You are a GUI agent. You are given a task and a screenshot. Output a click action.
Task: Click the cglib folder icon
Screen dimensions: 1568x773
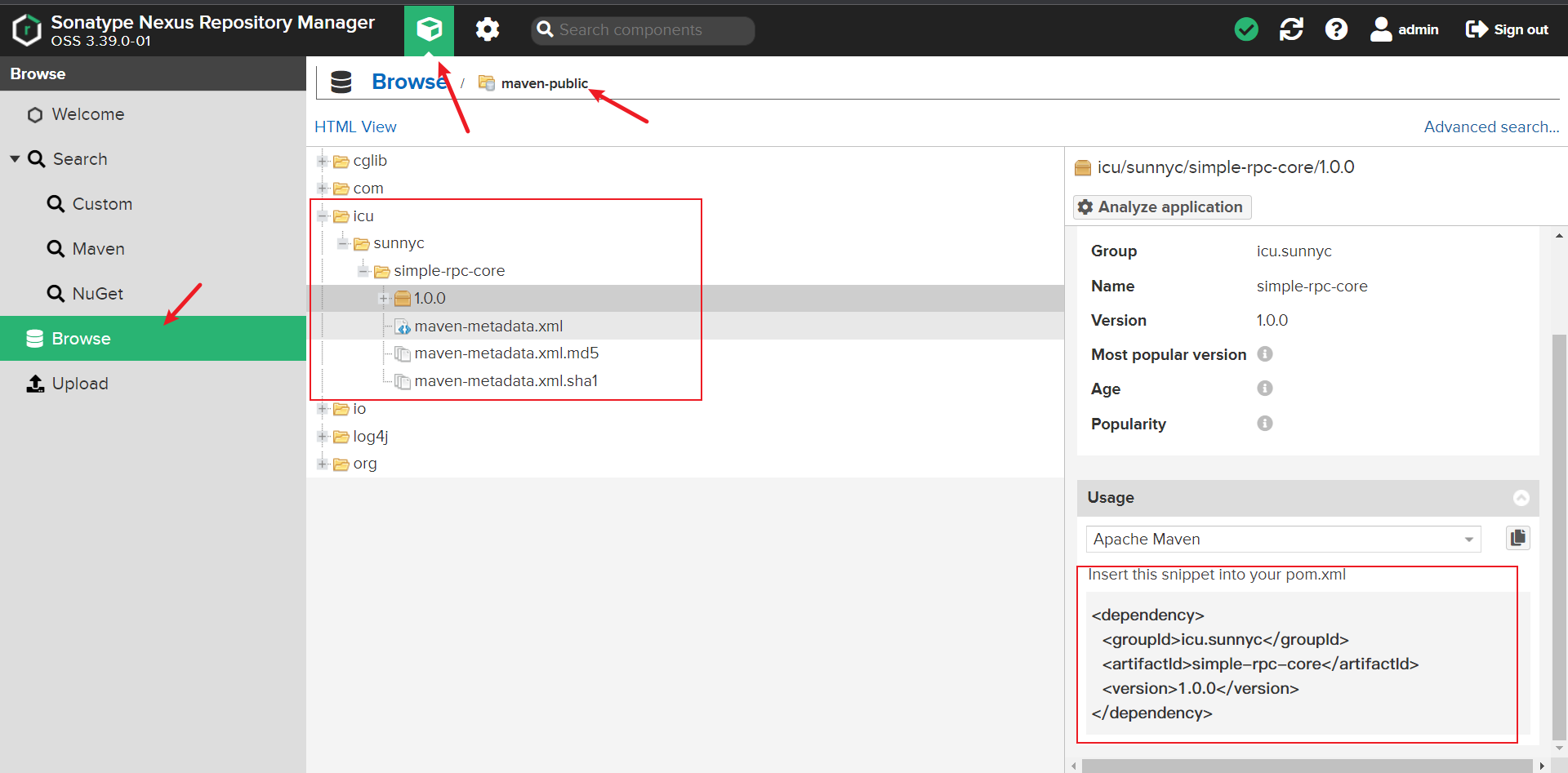point(341,162)
